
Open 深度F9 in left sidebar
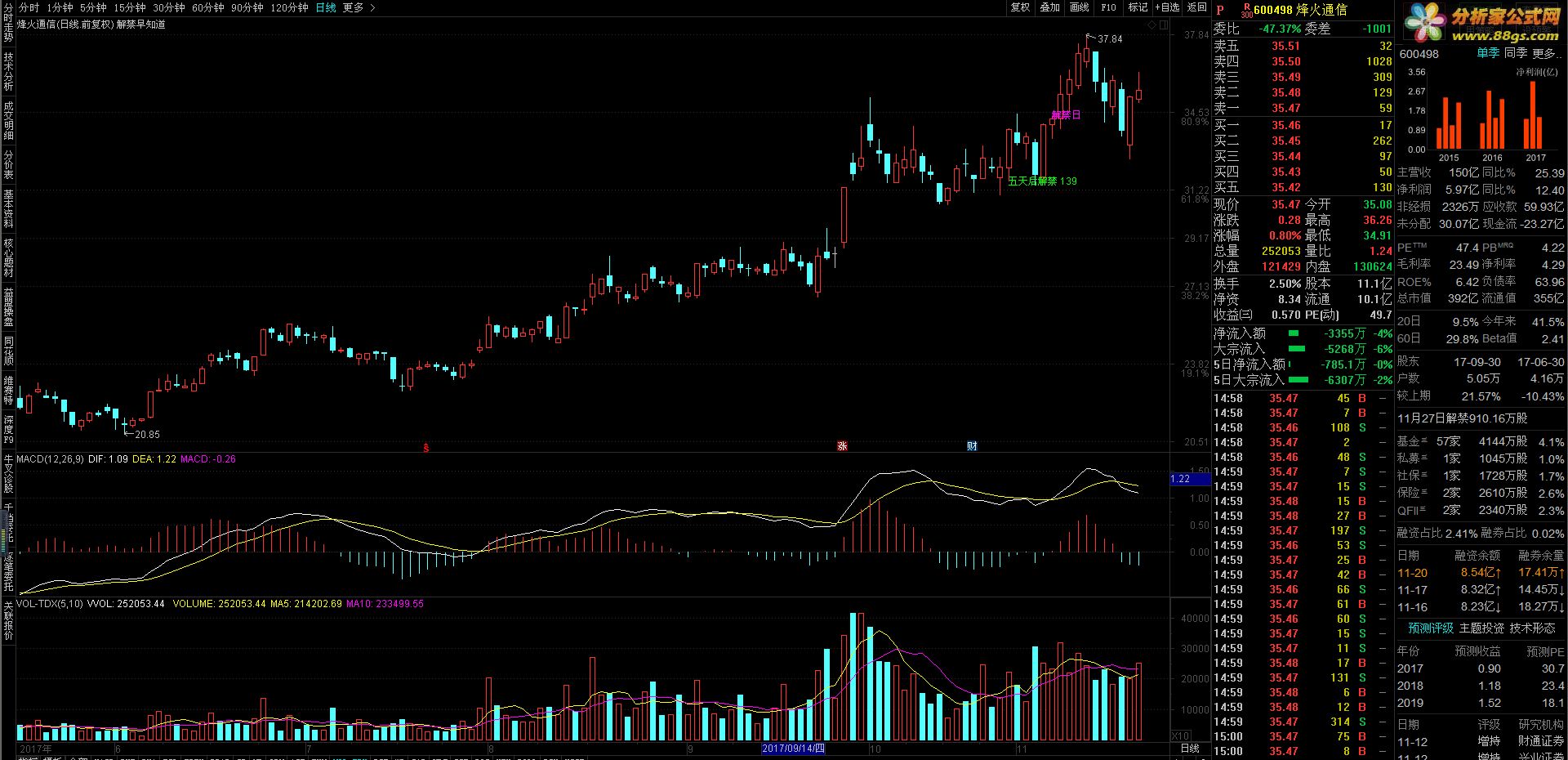[x=8, y=431]
